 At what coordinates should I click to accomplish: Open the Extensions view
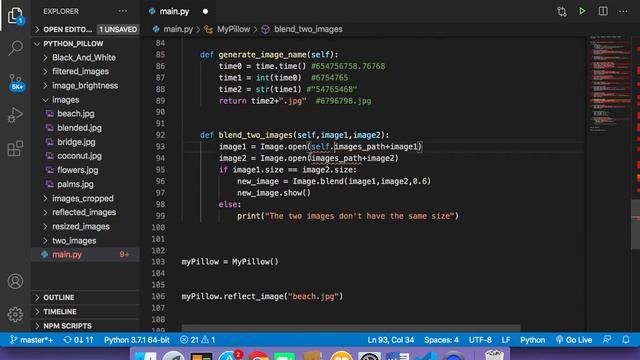pyautogui.click(x=15, y=148)
